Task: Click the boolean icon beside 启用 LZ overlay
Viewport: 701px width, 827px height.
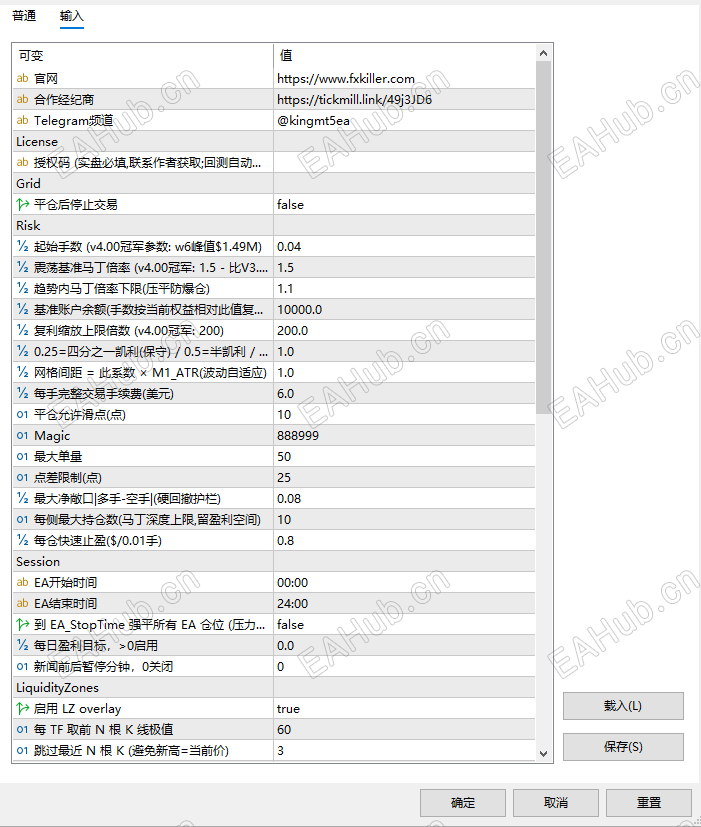Action: click(x=22, y=709)
